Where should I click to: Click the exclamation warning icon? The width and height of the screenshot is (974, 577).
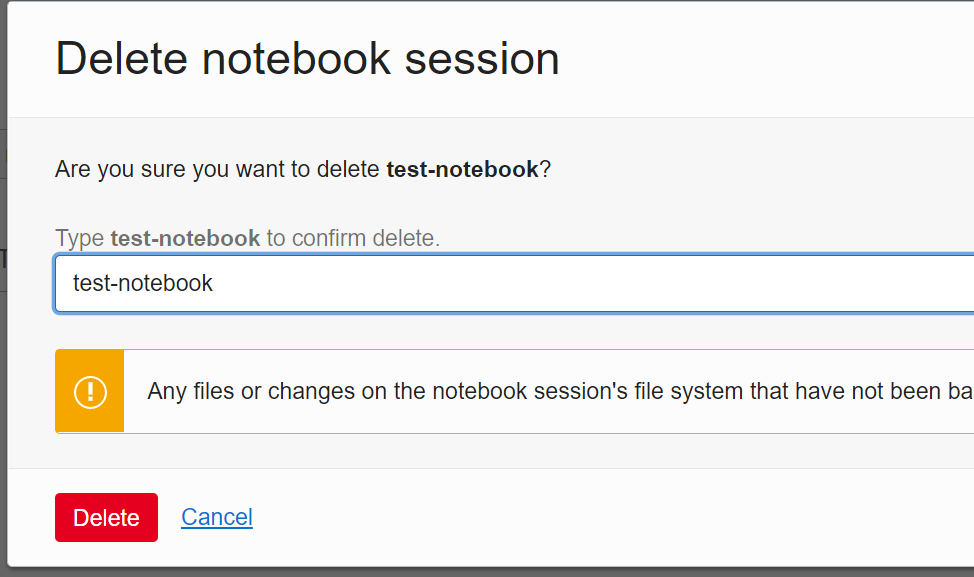(90, 392)
